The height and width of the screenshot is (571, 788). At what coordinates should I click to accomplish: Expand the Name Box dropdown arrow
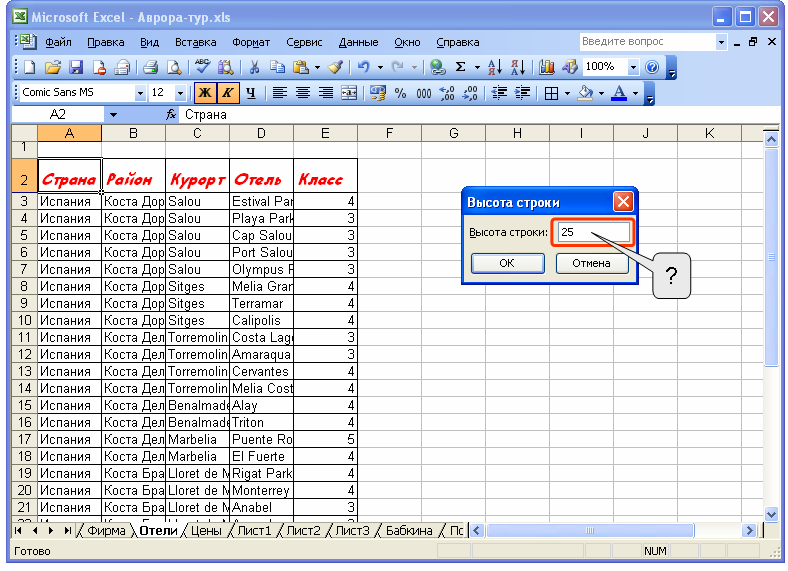click(x=113, y=115)
